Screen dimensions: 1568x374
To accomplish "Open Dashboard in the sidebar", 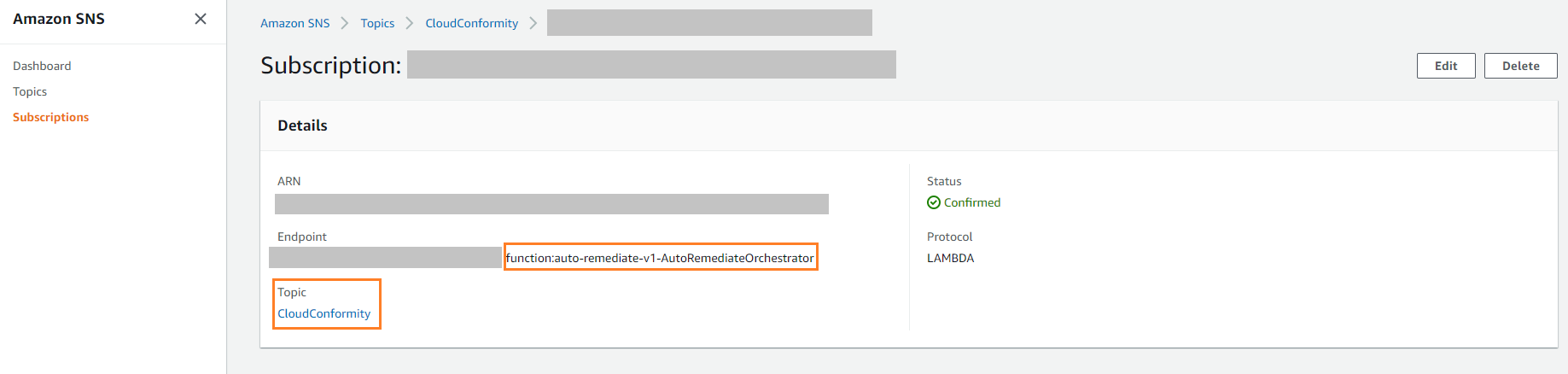I will pyautogui.click(x=42, y=66).
